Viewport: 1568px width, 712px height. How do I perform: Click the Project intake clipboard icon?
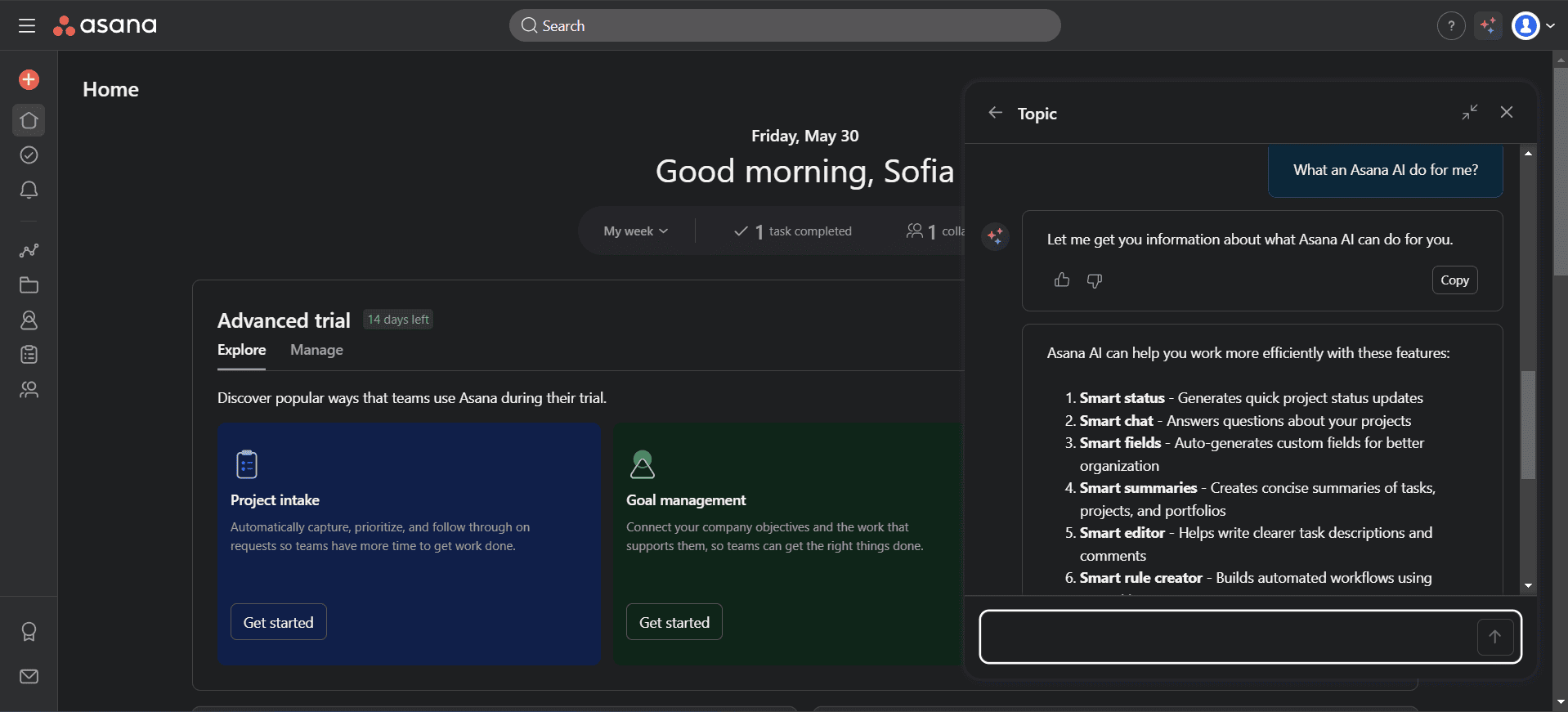[246, 464]
